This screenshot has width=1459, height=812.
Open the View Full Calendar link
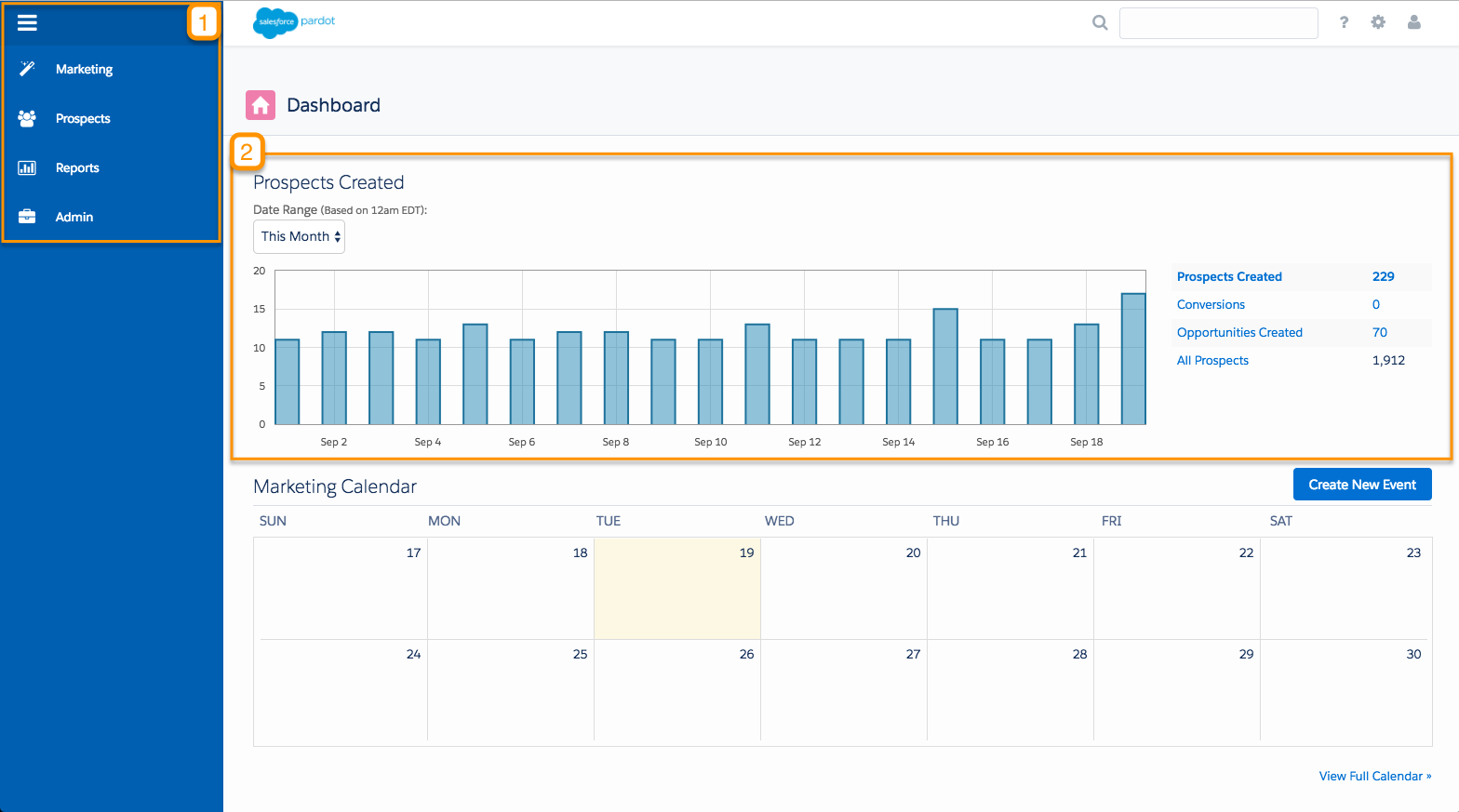[x=1375, y=776]
